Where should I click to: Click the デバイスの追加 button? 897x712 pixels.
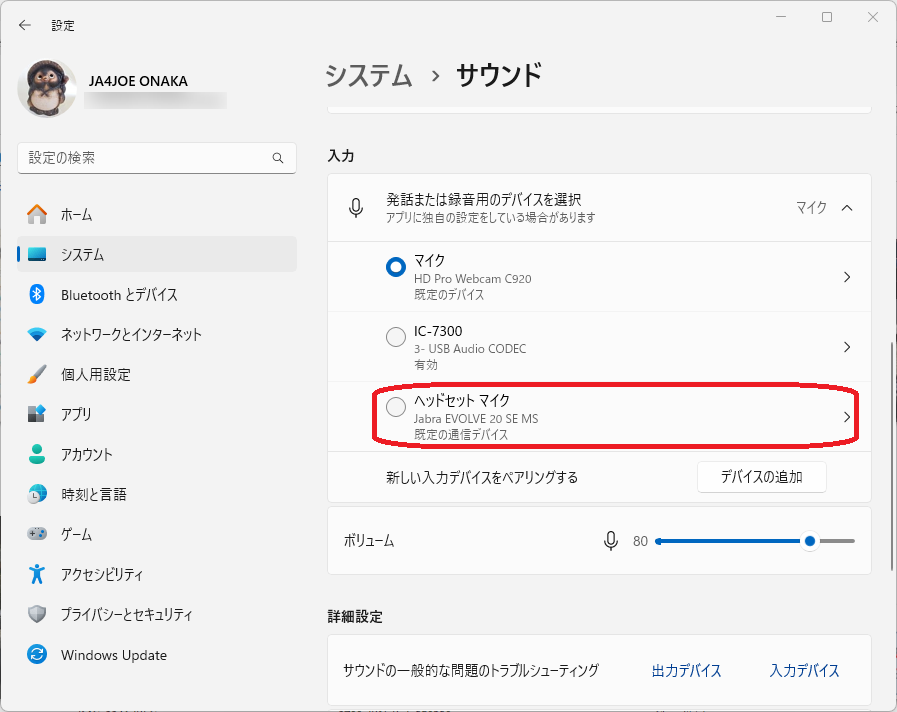coord(761,477)
